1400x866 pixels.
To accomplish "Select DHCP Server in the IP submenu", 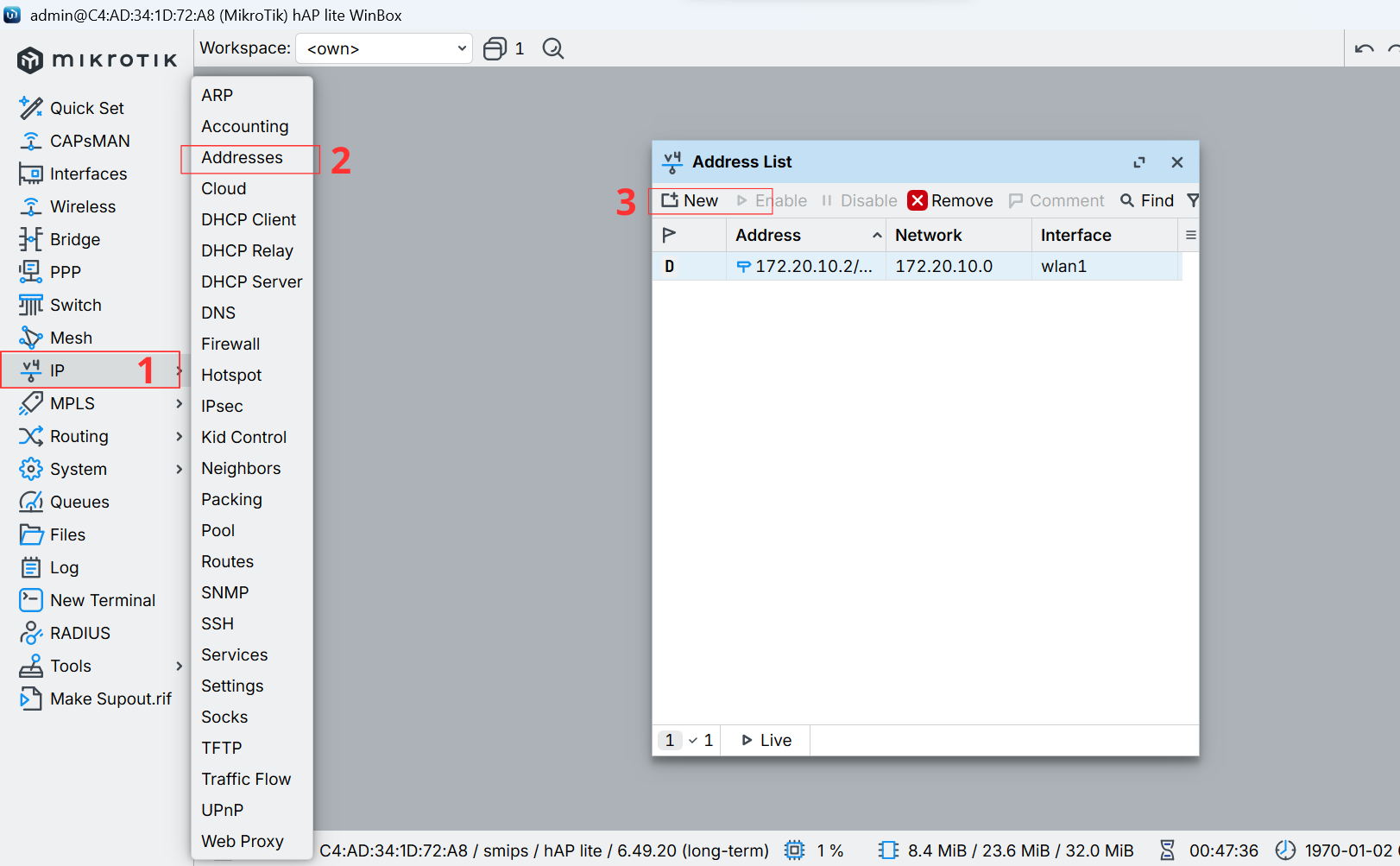I will pyautogui.click(x=252, y=281).
